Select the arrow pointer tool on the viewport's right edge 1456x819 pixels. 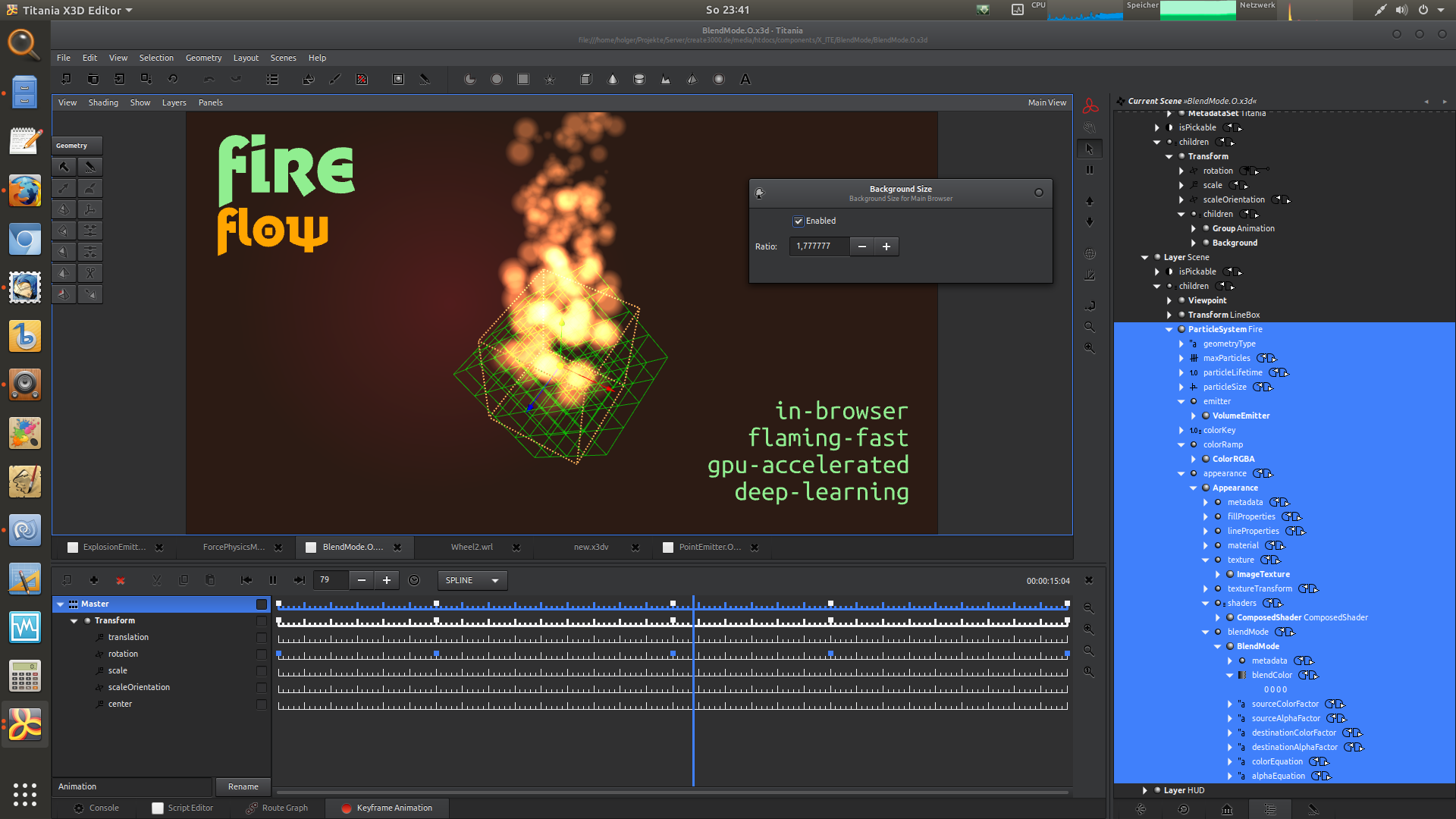tap(1090, 149)
